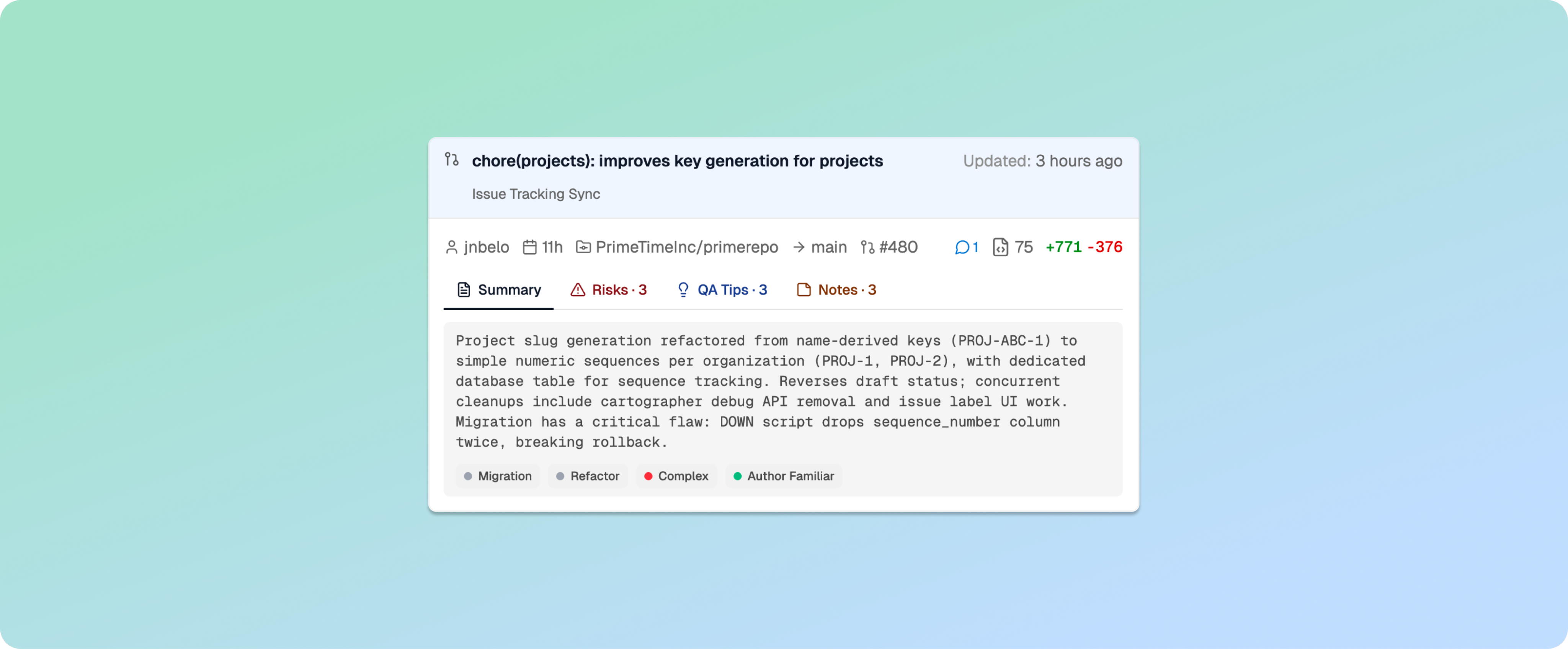Click the red Complex tag

coord(676,476)
